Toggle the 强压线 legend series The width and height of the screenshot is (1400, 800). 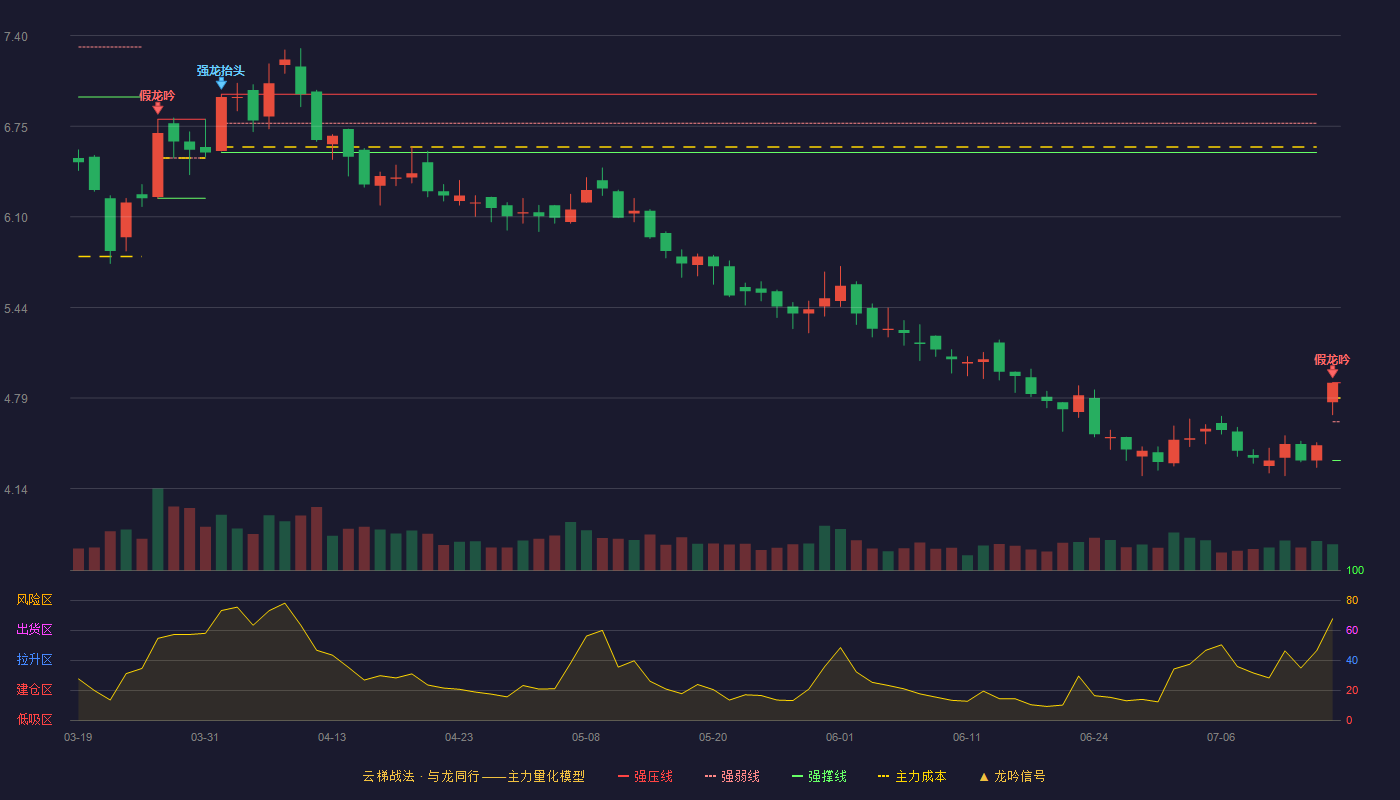click(645, 776)
